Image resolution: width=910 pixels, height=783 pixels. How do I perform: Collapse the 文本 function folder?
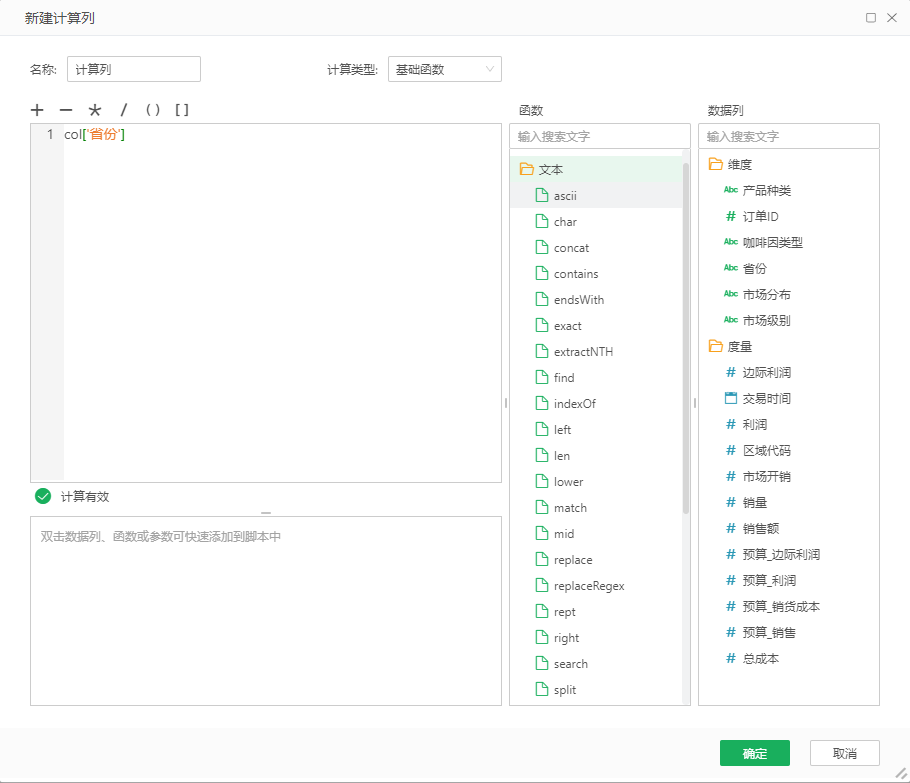click(x=527, y=170)
